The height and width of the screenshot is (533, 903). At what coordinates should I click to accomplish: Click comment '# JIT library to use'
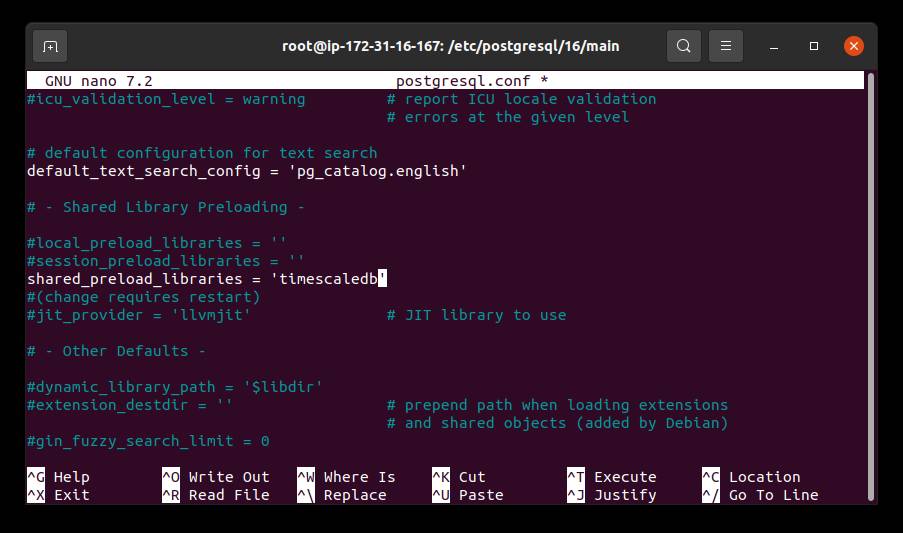[x=476, y=315]
